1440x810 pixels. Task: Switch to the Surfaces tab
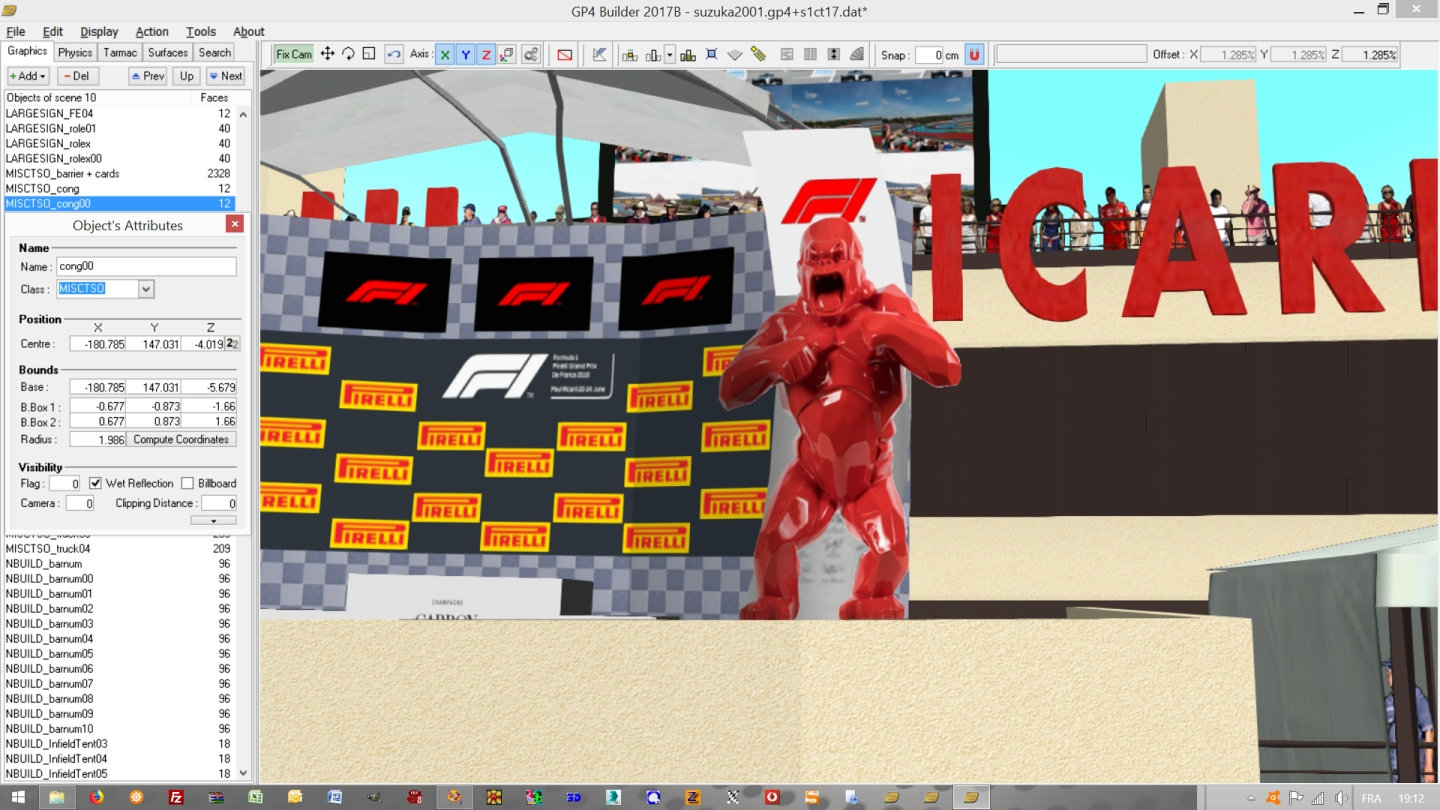[x=168, y=52]
